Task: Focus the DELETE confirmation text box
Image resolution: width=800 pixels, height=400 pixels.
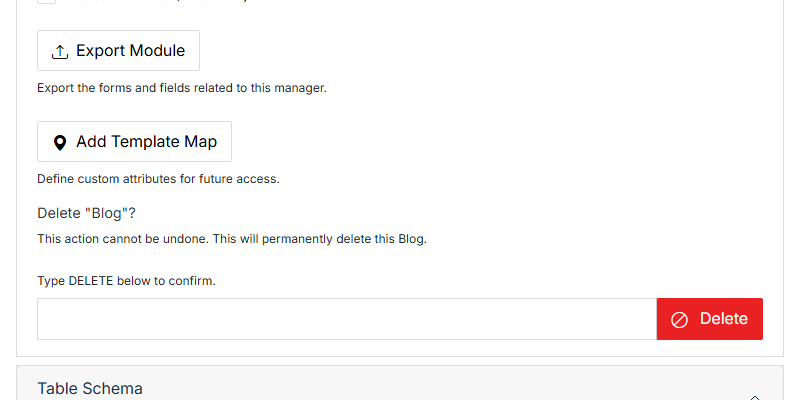Action: (x=347, y=319)
